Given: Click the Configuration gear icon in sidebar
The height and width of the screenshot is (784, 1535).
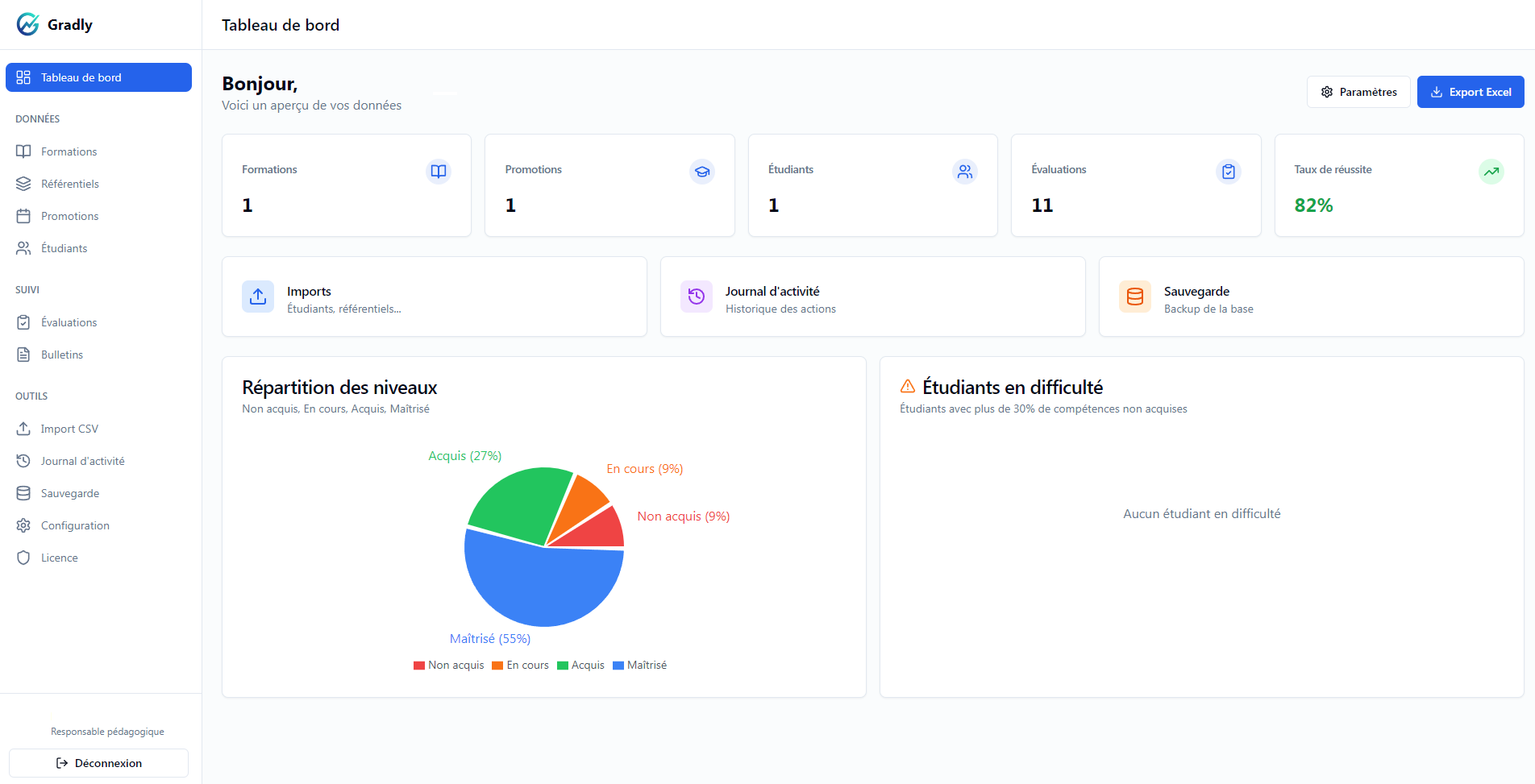Looking at the screenshot, I should coord(23,525).
